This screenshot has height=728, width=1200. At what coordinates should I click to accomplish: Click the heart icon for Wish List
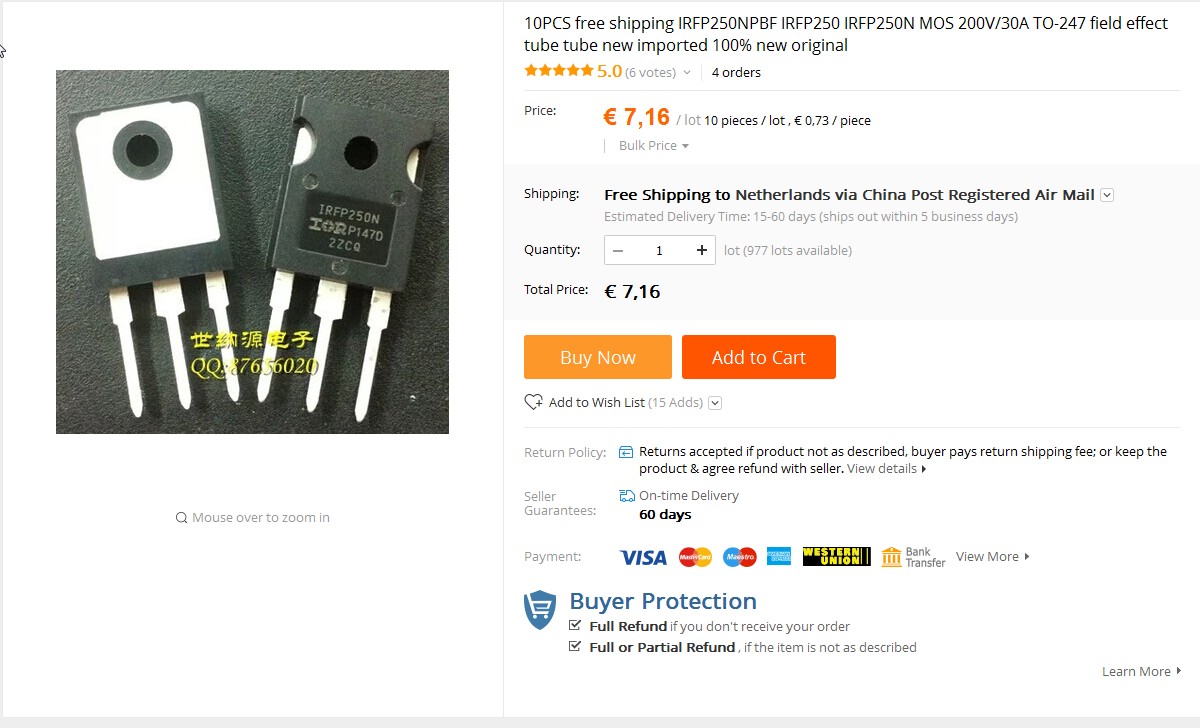(534, 402)
